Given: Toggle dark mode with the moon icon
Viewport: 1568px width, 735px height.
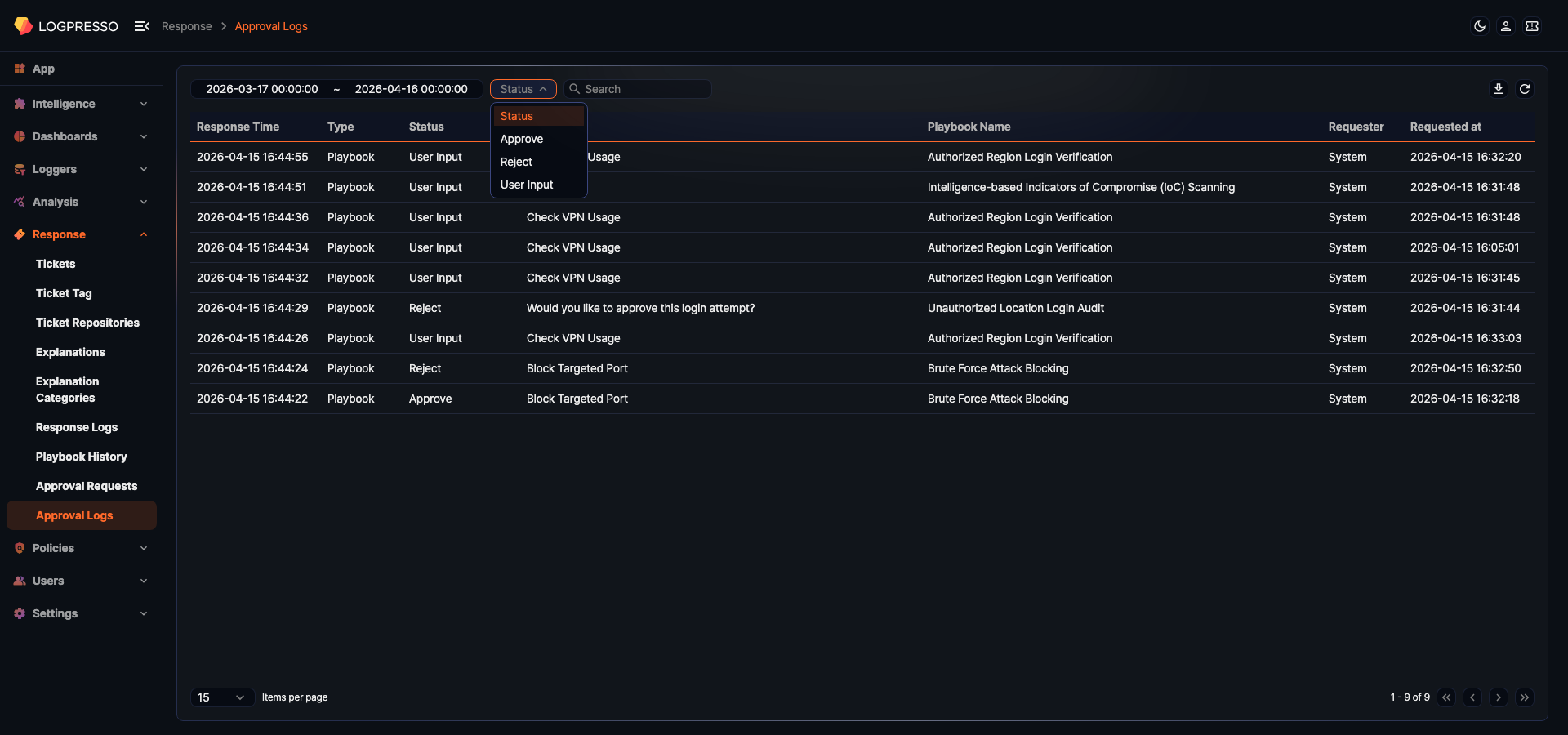Looking at the screenshot, I should click(1480, 26).
